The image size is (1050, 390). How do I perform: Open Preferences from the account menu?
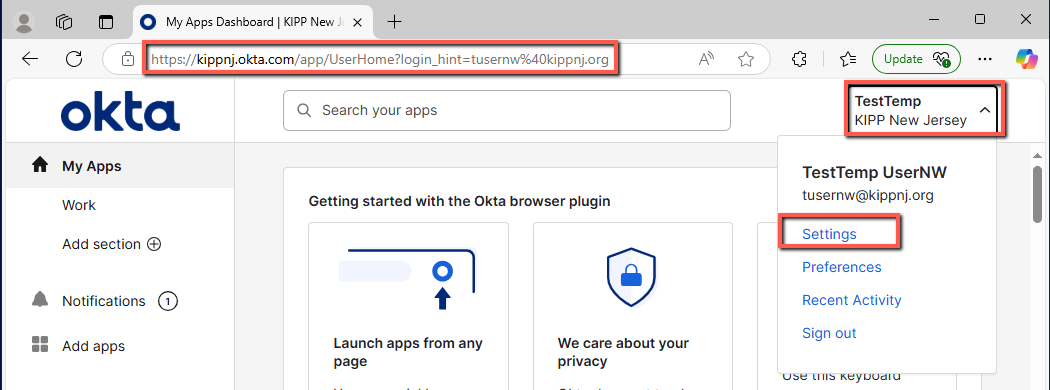842,267
